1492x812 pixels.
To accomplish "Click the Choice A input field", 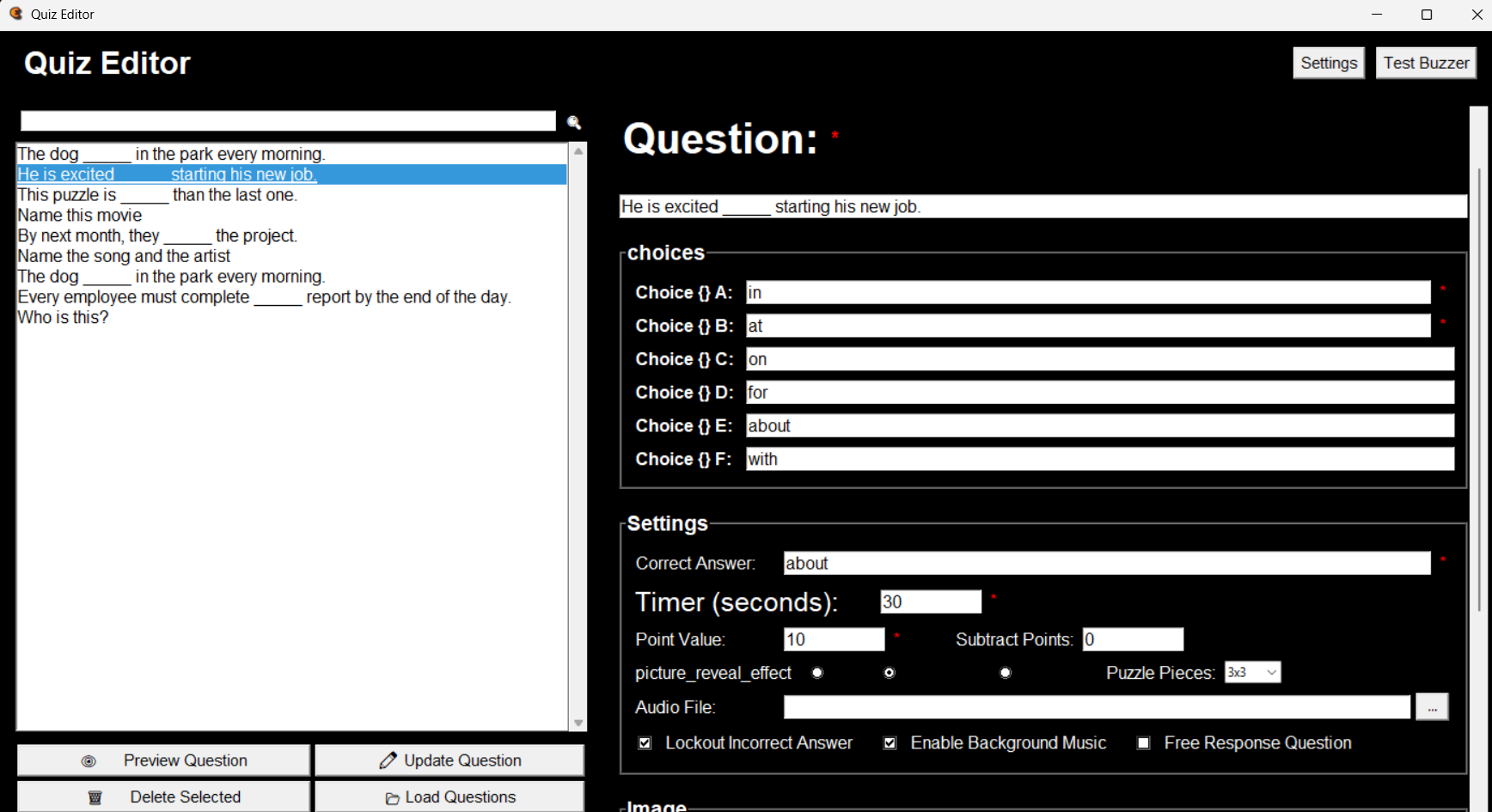I will [x=1088, y=292].
